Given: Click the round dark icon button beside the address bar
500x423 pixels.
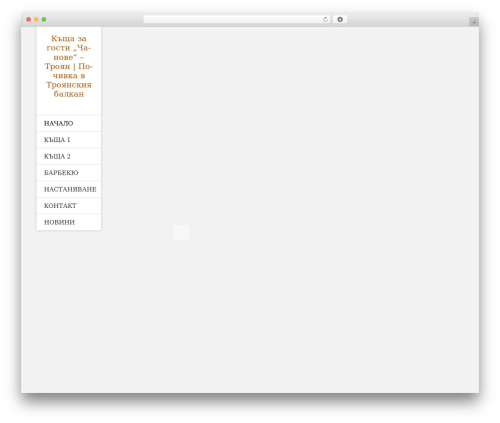Looking at the screenshot, I should (x=340, y=19).
